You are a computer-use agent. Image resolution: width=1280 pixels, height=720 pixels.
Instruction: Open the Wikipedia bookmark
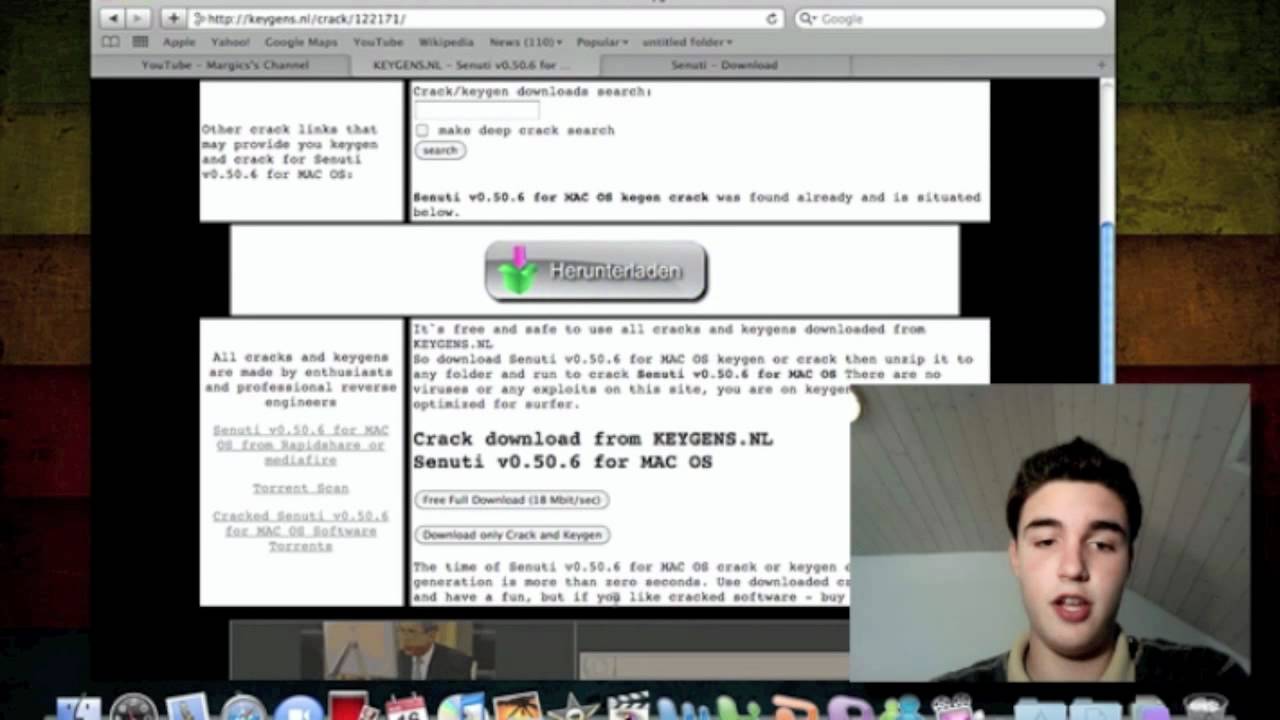(445, 42)
